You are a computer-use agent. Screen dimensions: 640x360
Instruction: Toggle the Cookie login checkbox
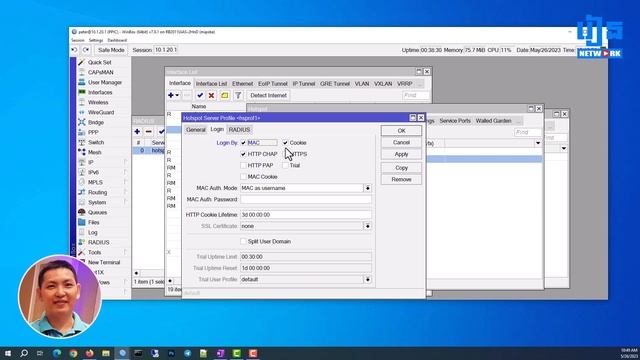[x=285, y=143]
